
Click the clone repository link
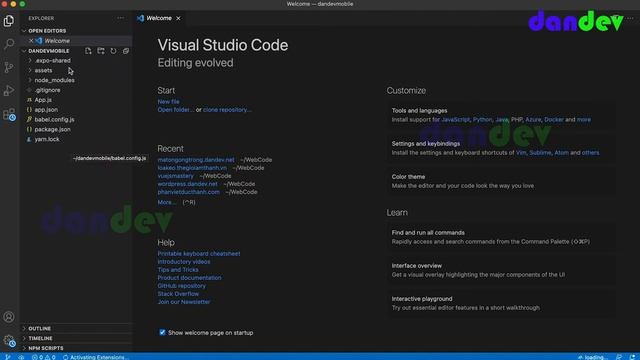(x=227, y=110)
